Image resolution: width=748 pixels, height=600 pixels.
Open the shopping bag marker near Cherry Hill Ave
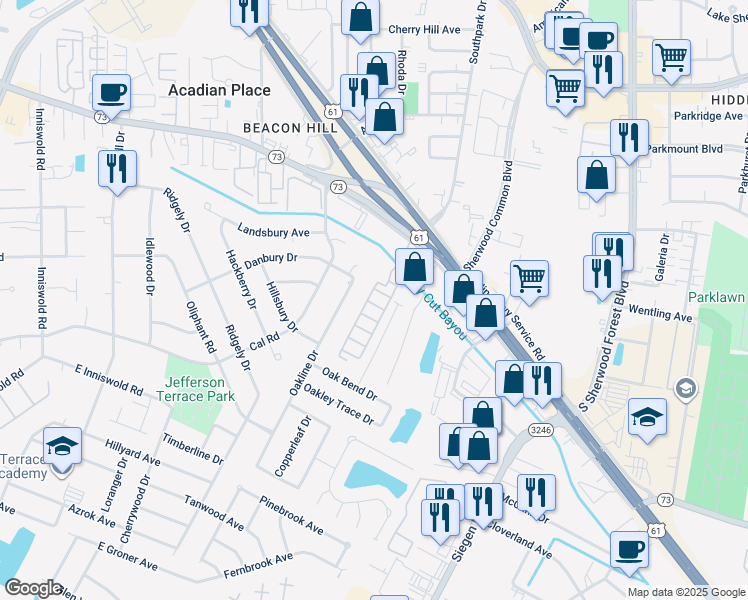tap(360, 18)
